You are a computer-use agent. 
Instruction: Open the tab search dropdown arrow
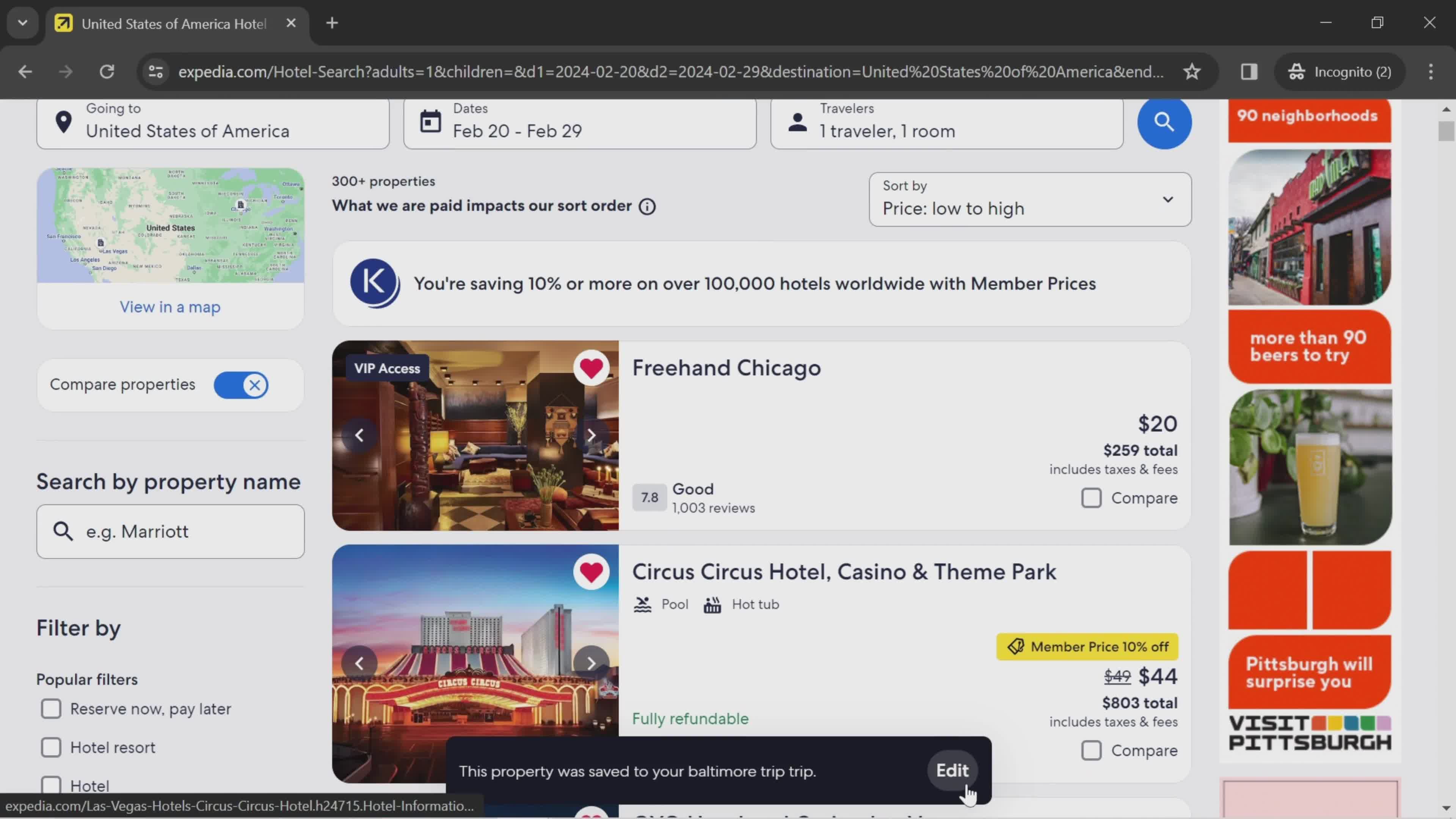(x=23, y=23)
